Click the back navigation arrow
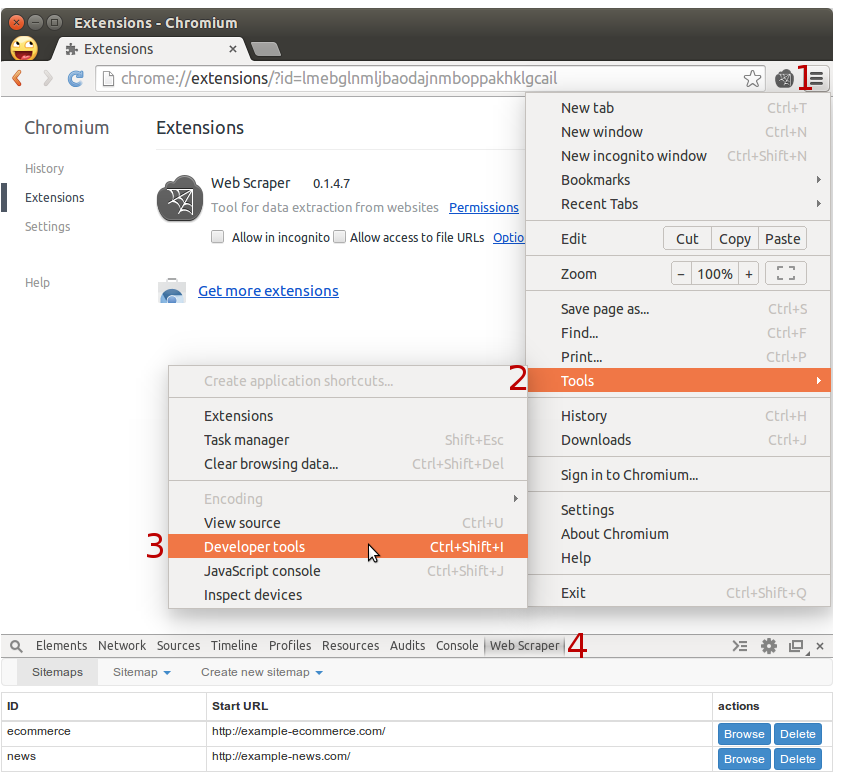Screen dimensions: 848x780 [18, 78]
